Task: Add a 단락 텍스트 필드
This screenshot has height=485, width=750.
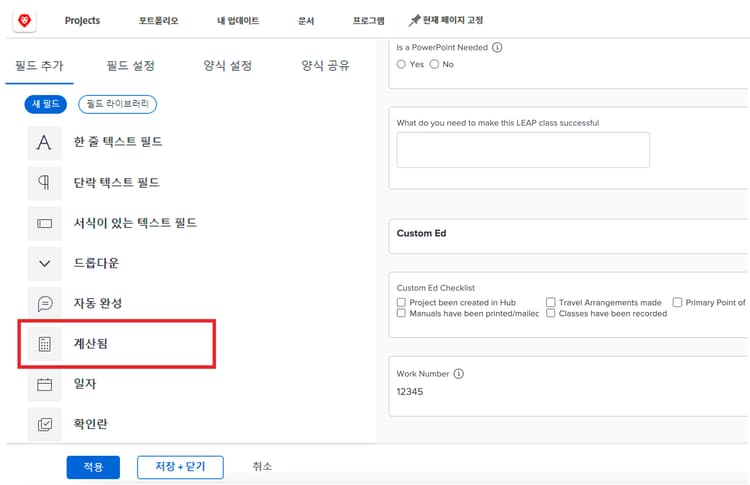Action: coord(116,183)
